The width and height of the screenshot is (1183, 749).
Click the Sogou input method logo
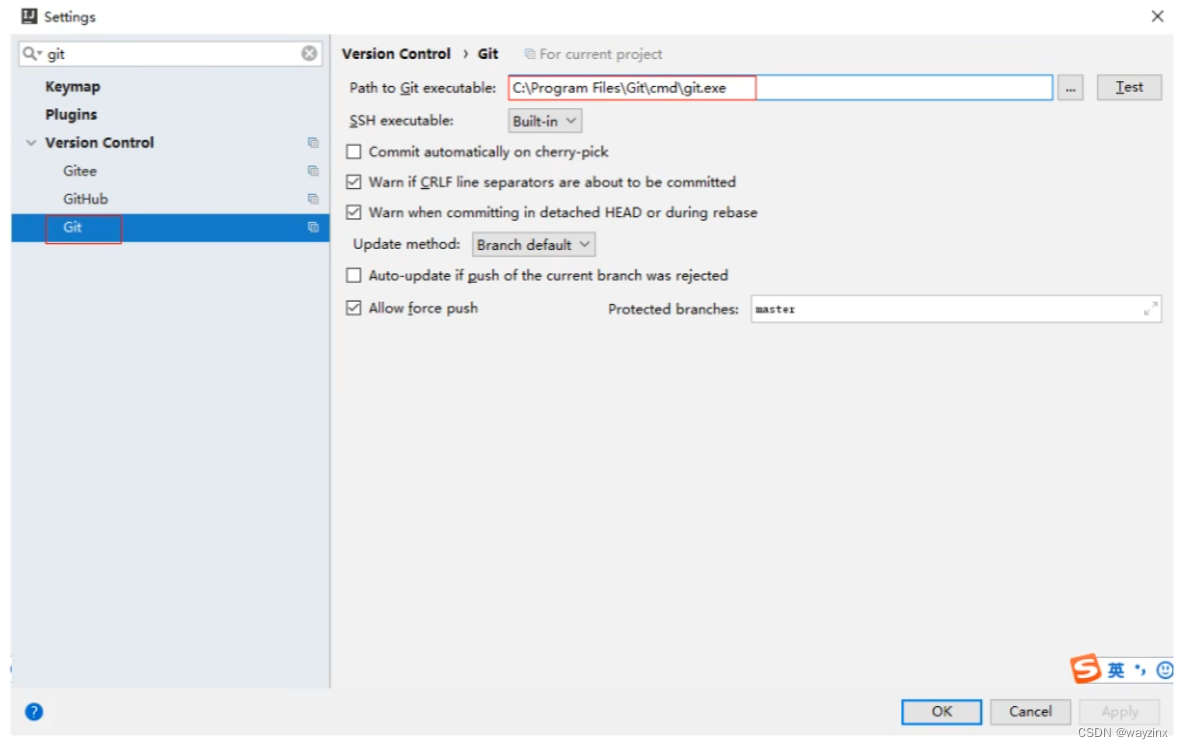point(1086,668)
